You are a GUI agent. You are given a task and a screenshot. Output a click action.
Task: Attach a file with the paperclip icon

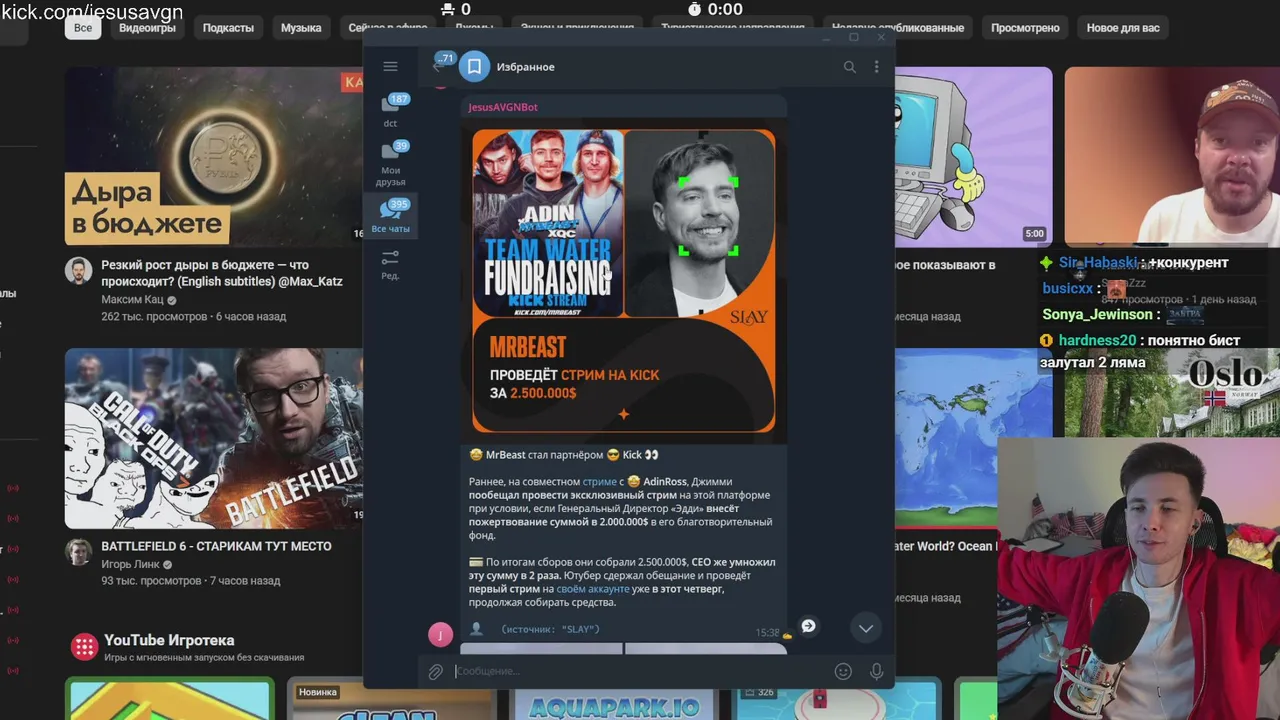tap(435, 672)
